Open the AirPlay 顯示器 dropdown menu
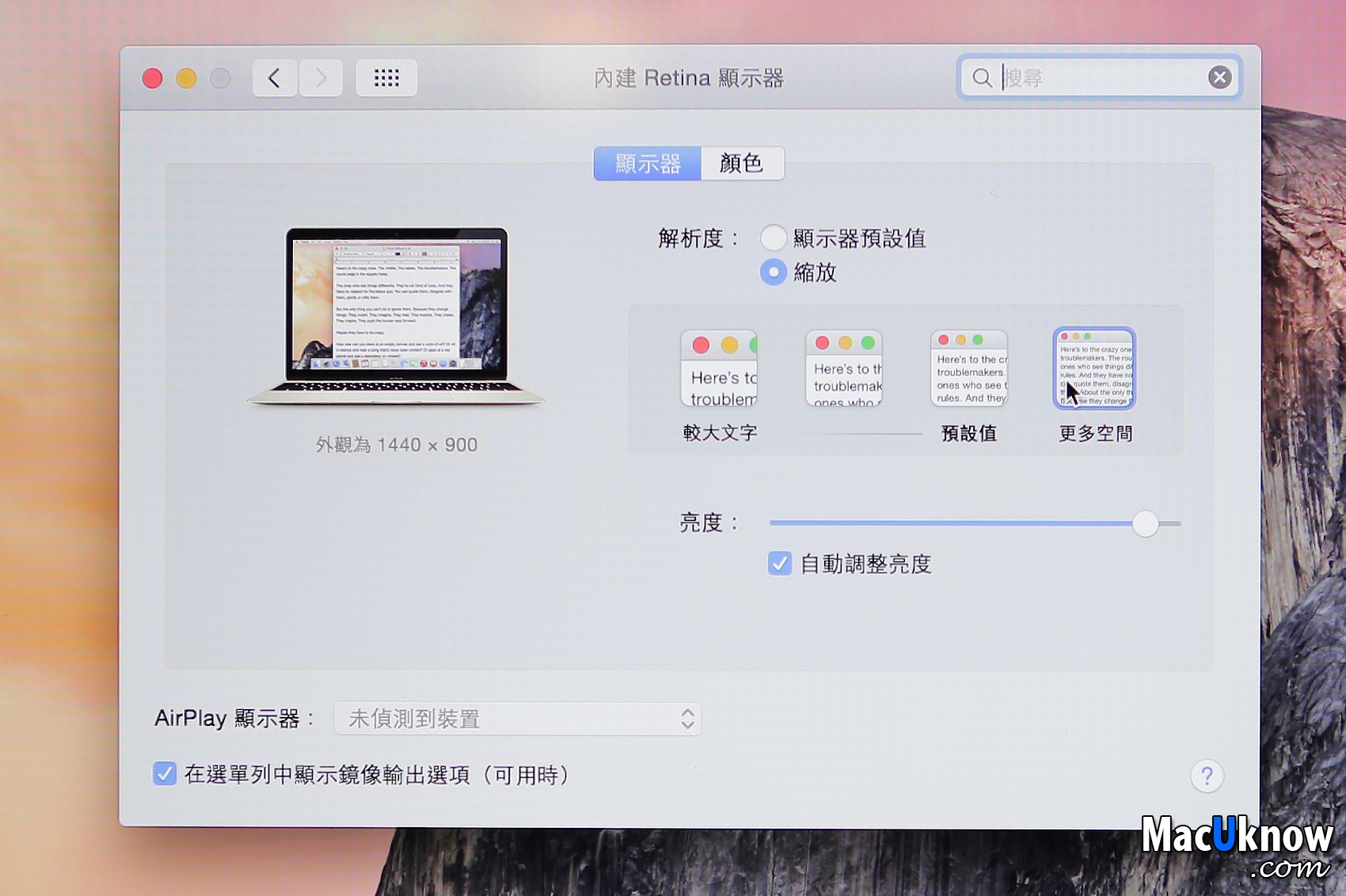The image size is (1346, 896). click(518, 719)
